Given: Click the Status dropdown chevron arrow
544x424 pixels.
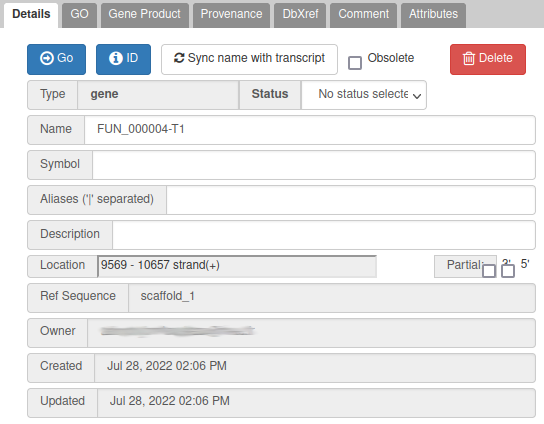Looking at the screenshot, I should [x=417, y=96].
